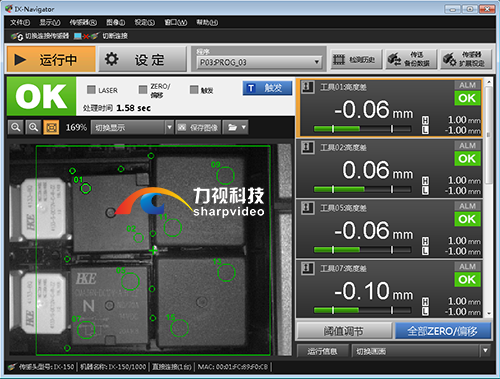Click the 工具05 ALM indicator
The height and width of the screenshot is (379, 500).
coord(467,206)
